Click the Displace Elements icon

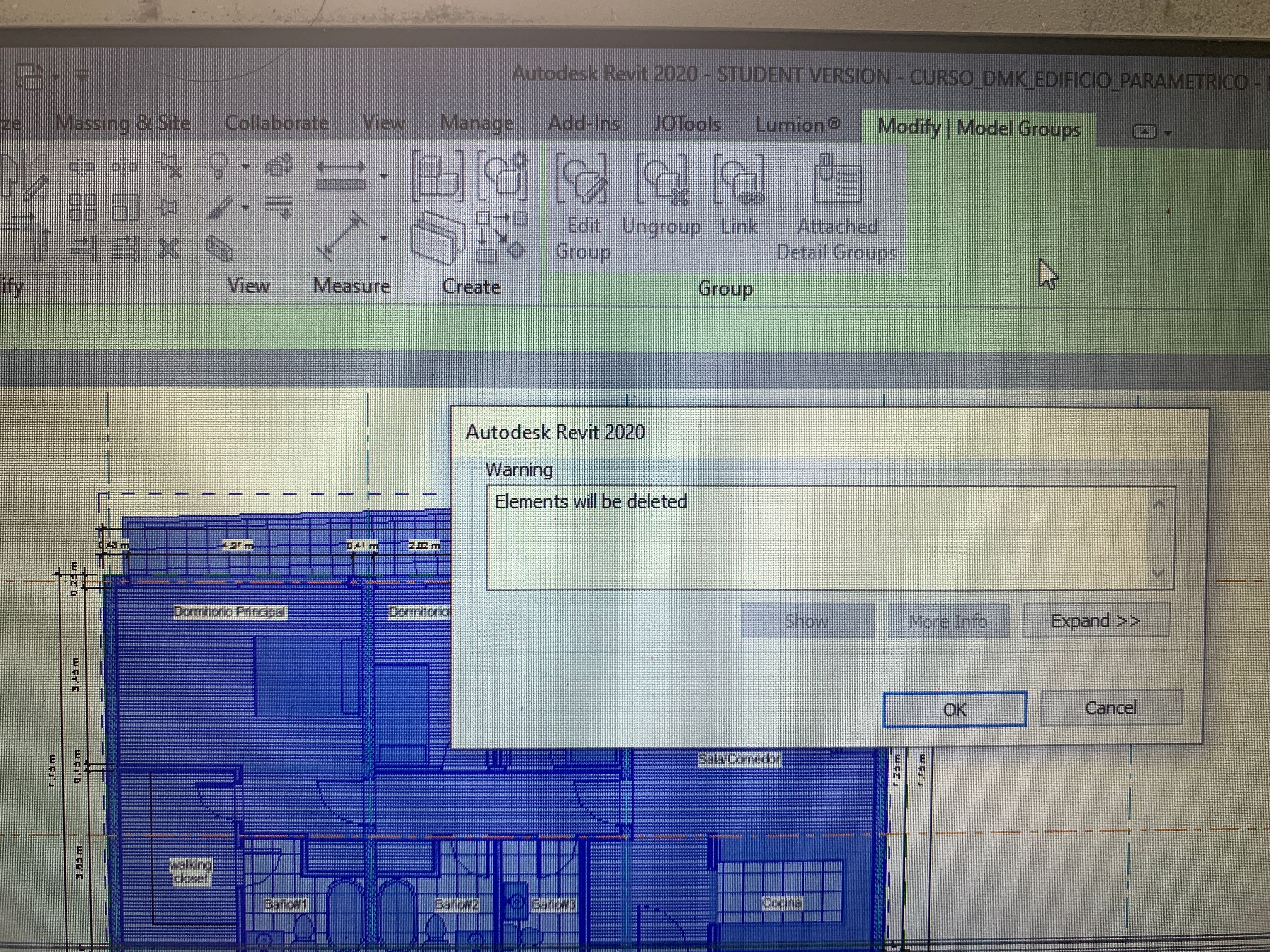tap(279, 166)
